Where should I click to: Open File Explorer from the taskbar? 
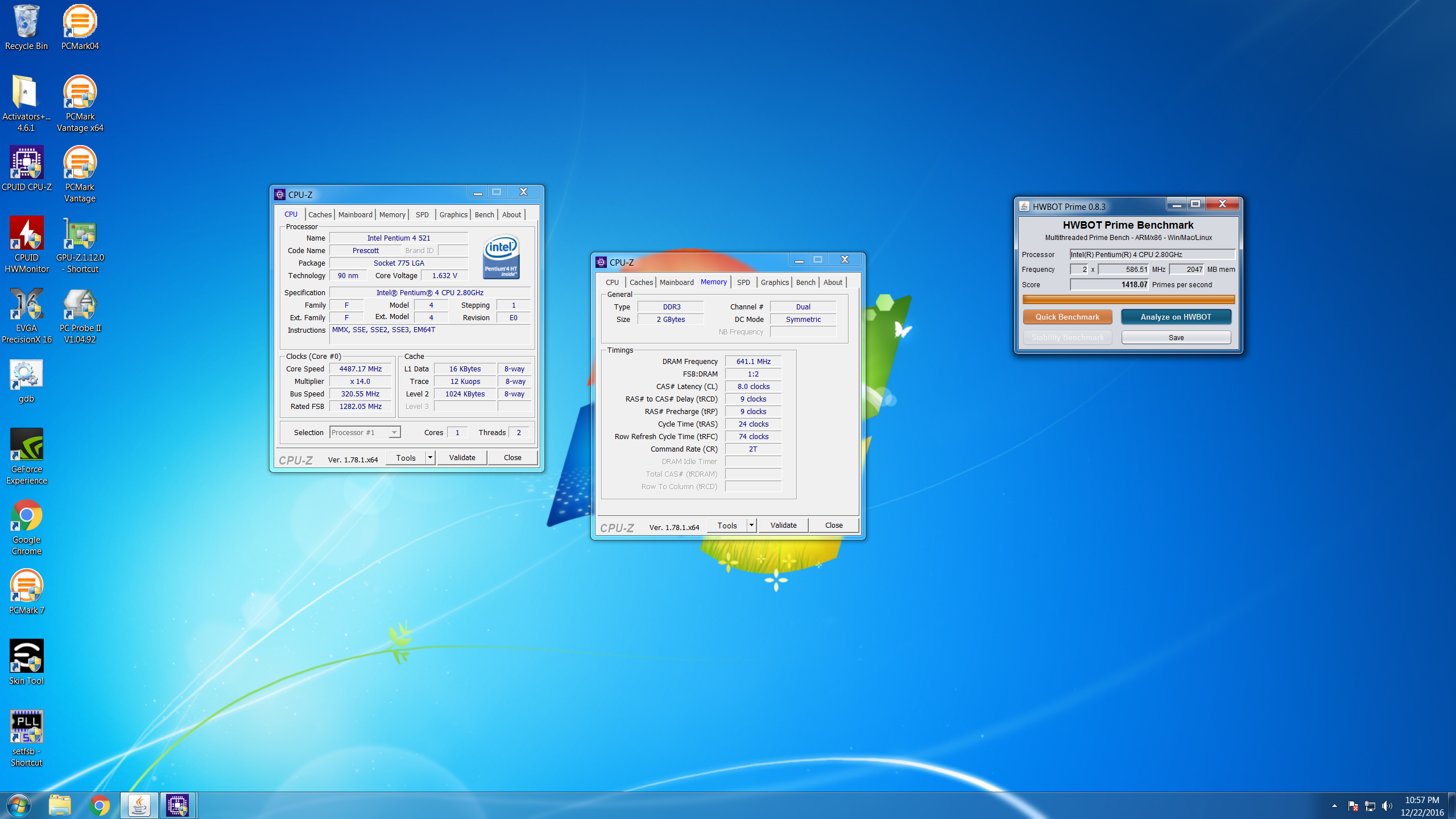tap(60, 805)
